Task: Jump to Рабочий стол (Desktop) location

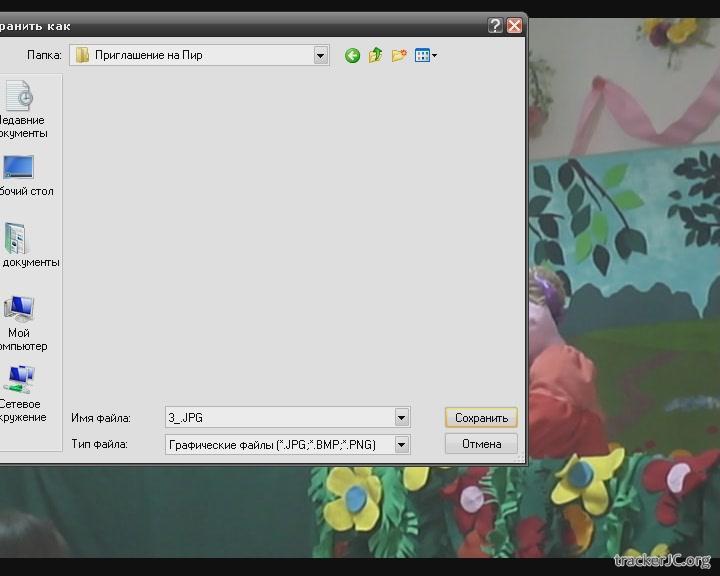Action: [22, 175]
